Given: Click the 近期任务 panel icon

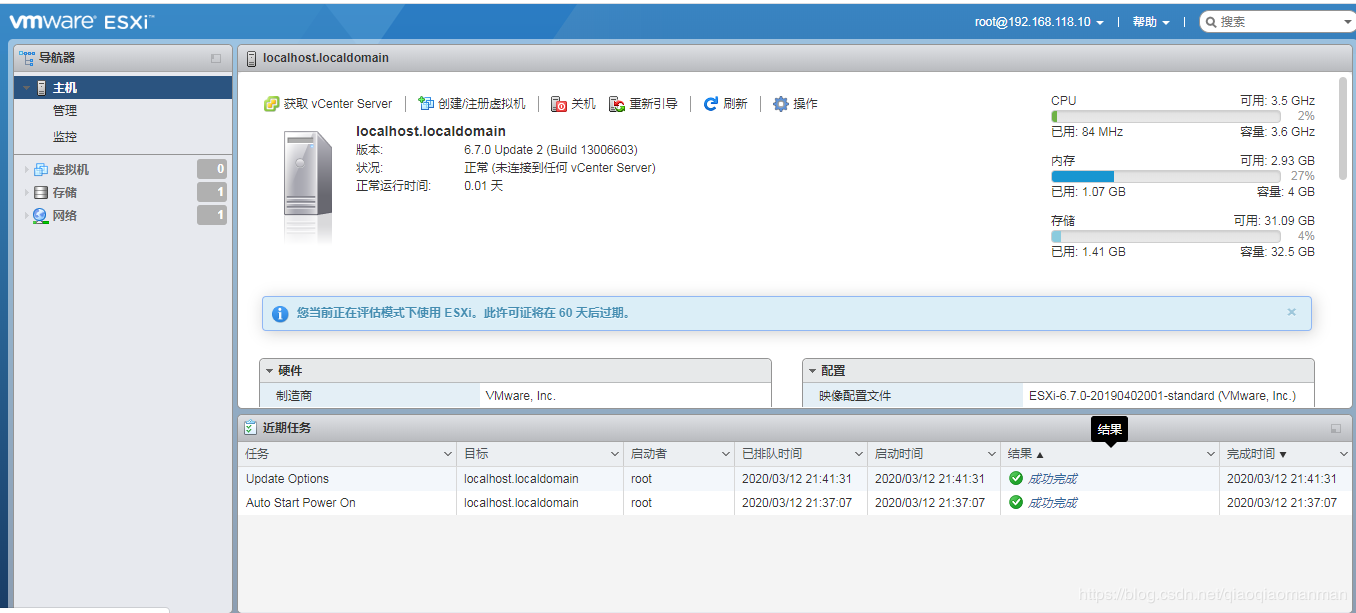Looking at the screenshot, I should click(x=251, y=428).
